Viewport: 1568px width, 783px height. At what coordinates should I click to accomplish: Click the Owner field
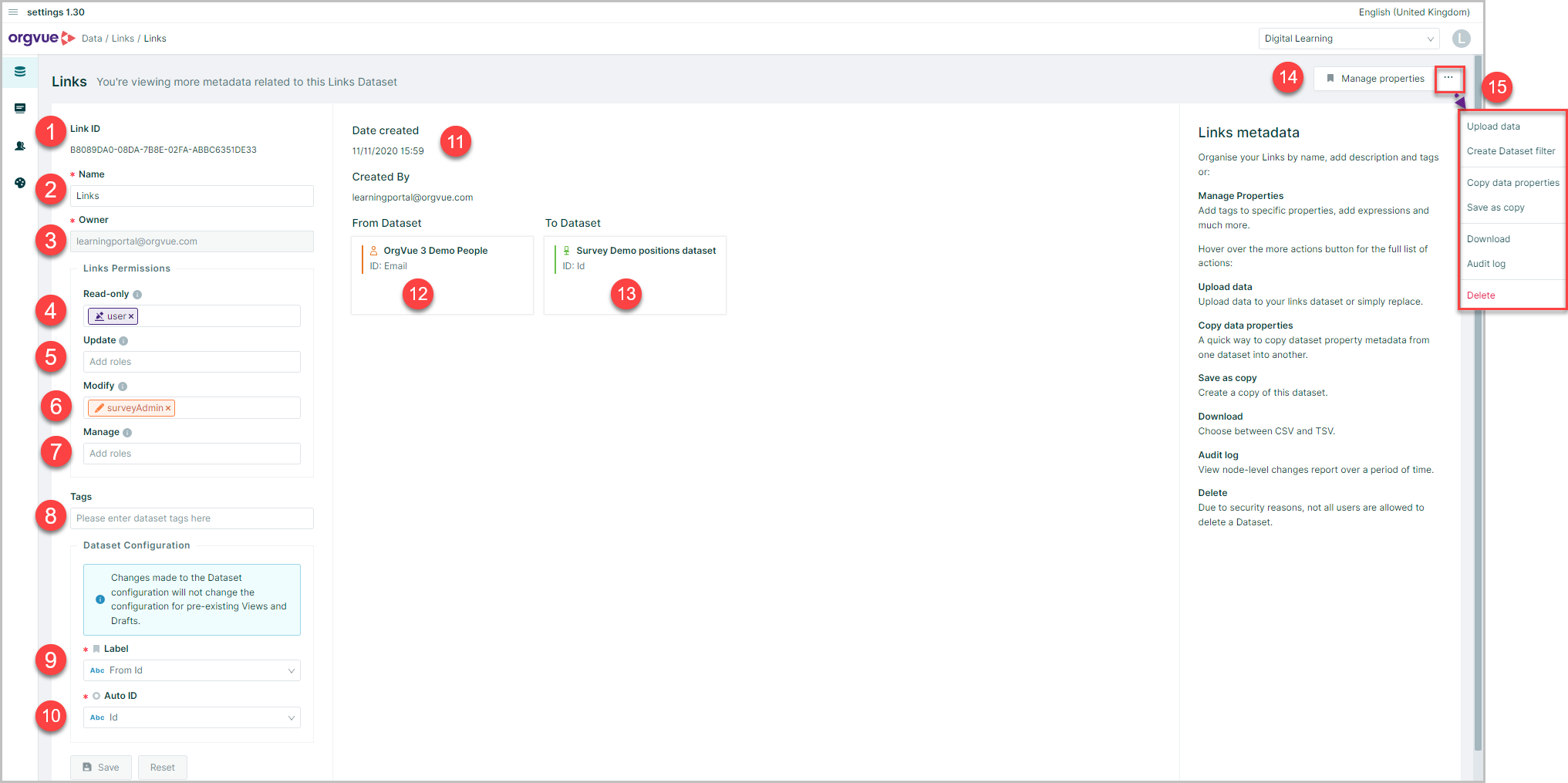192,241
